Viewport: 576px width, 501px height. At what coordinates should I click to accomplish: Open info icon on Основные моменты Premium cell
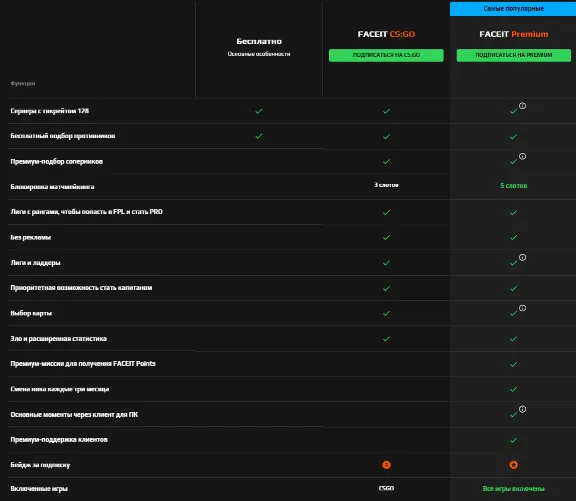click(x=522, y=409)
